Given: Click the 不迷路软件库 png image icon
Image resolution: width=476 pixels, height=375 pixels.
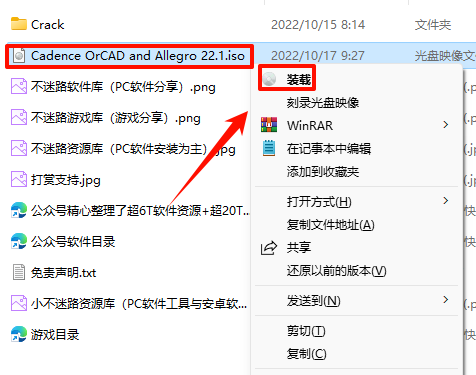Looking at the screenshot, I should tap(19, 86).
